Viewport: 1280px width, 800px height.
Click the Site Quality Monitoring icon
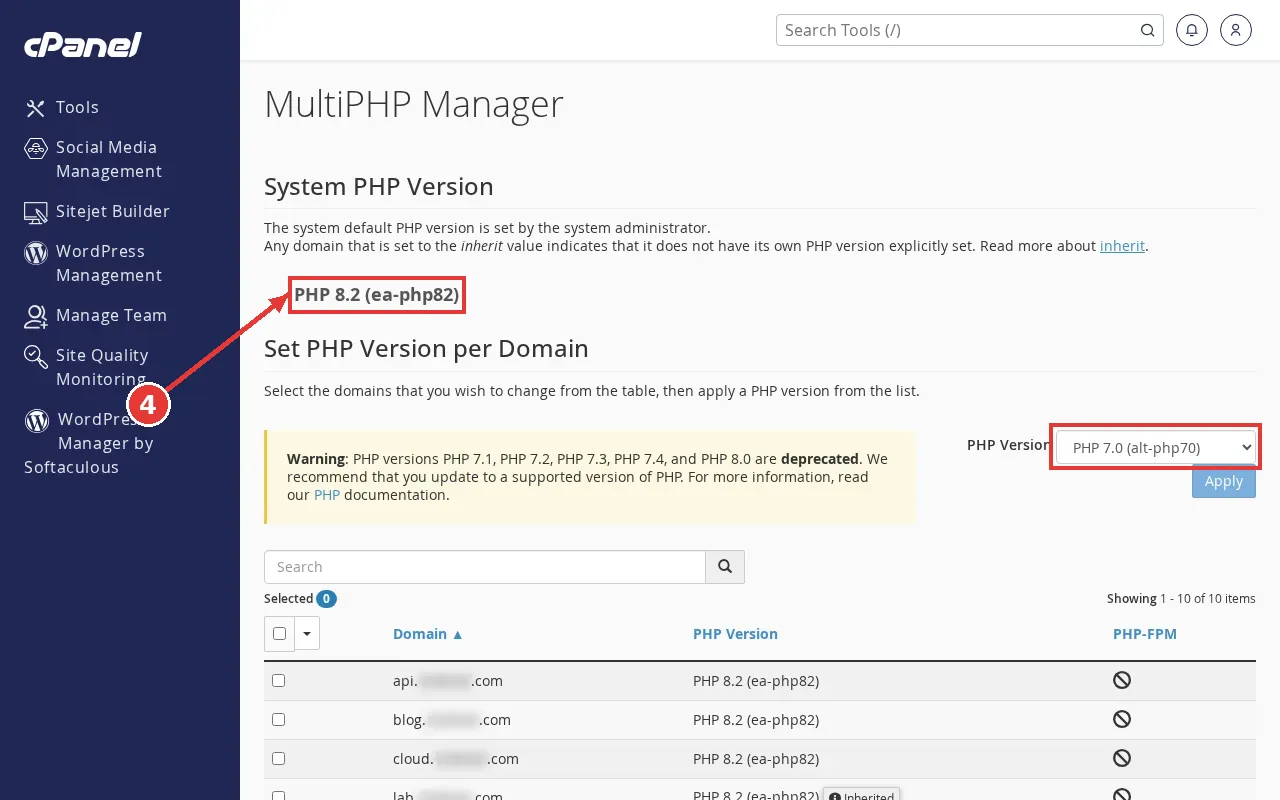click(36, 356)
